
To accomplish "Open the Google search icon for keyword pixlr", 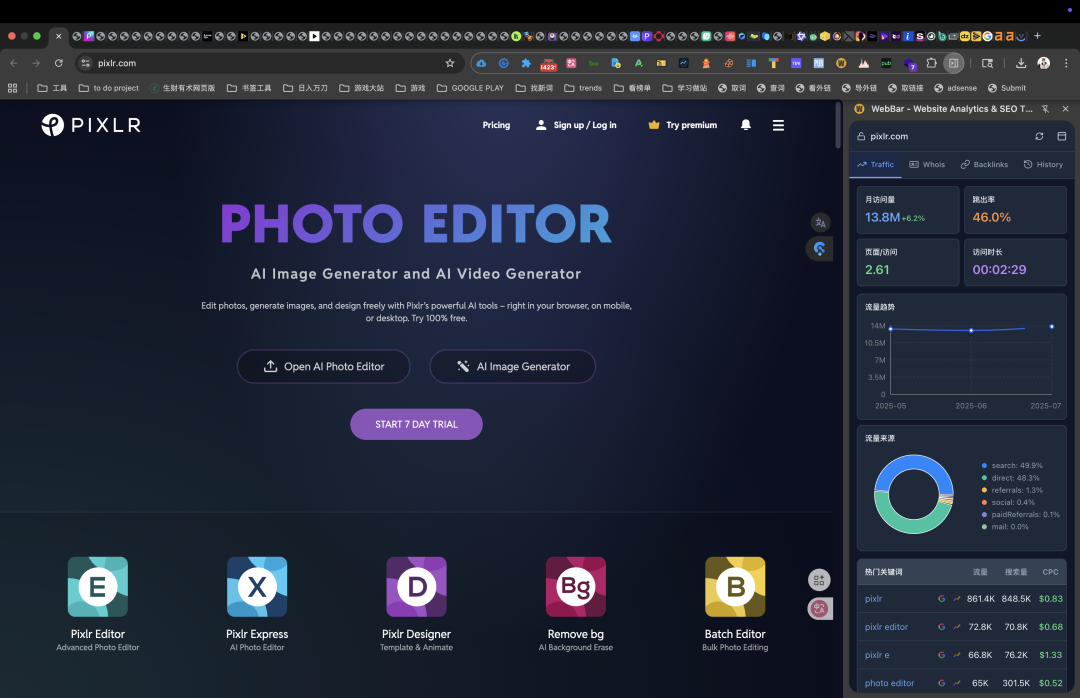I will coord(942,599).
